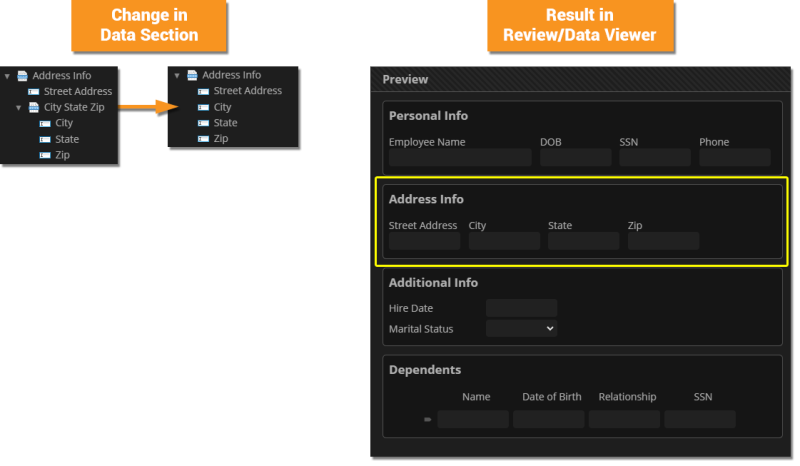Image resolution: width=800 pixels, height=466 pixels.
Task: Select Address Info label in the left tree
Action: (x=62, y=76)
